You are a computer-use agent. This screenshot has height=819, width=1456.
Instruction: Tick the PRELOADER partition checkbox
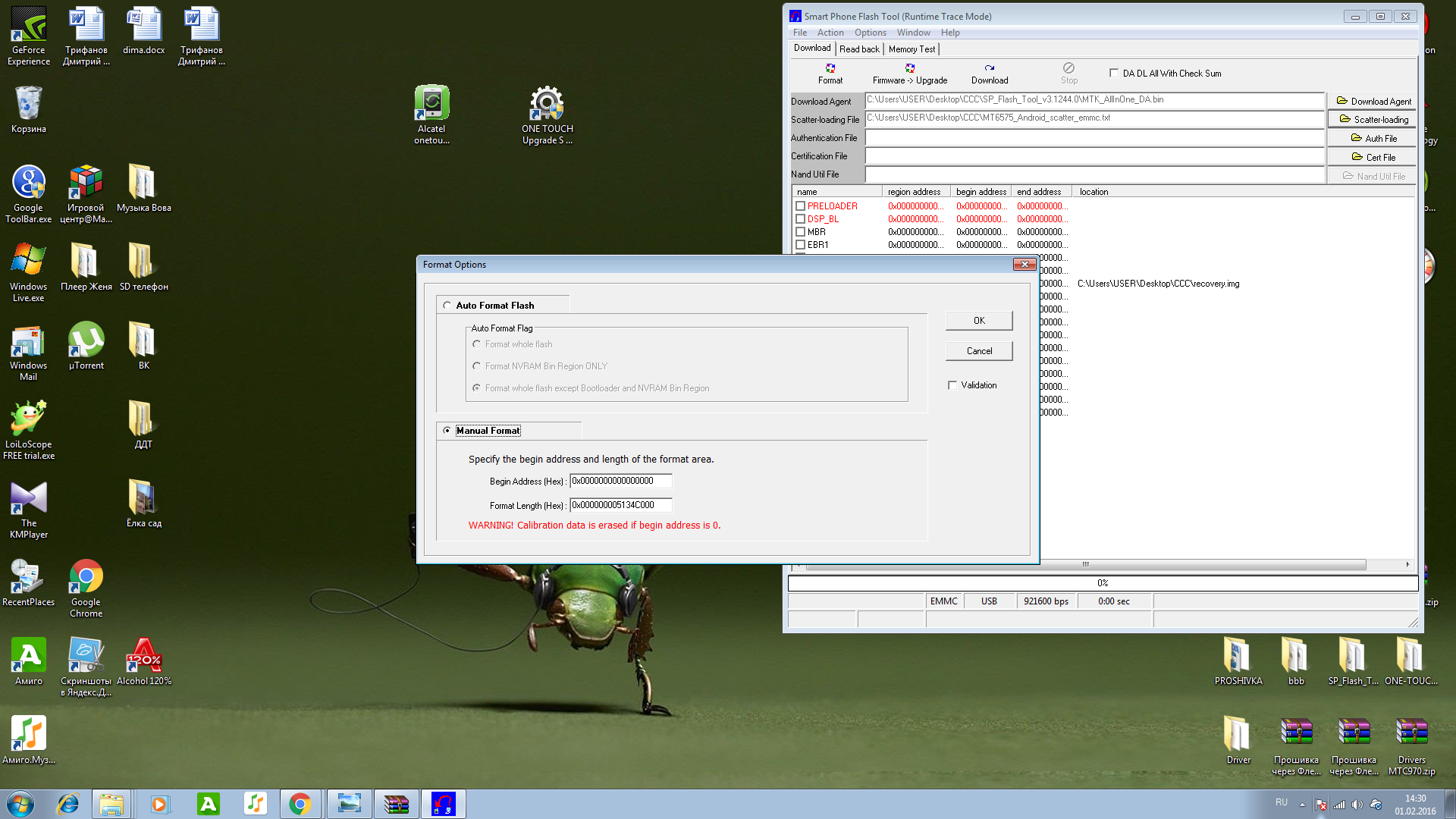[x=800, y=206]
